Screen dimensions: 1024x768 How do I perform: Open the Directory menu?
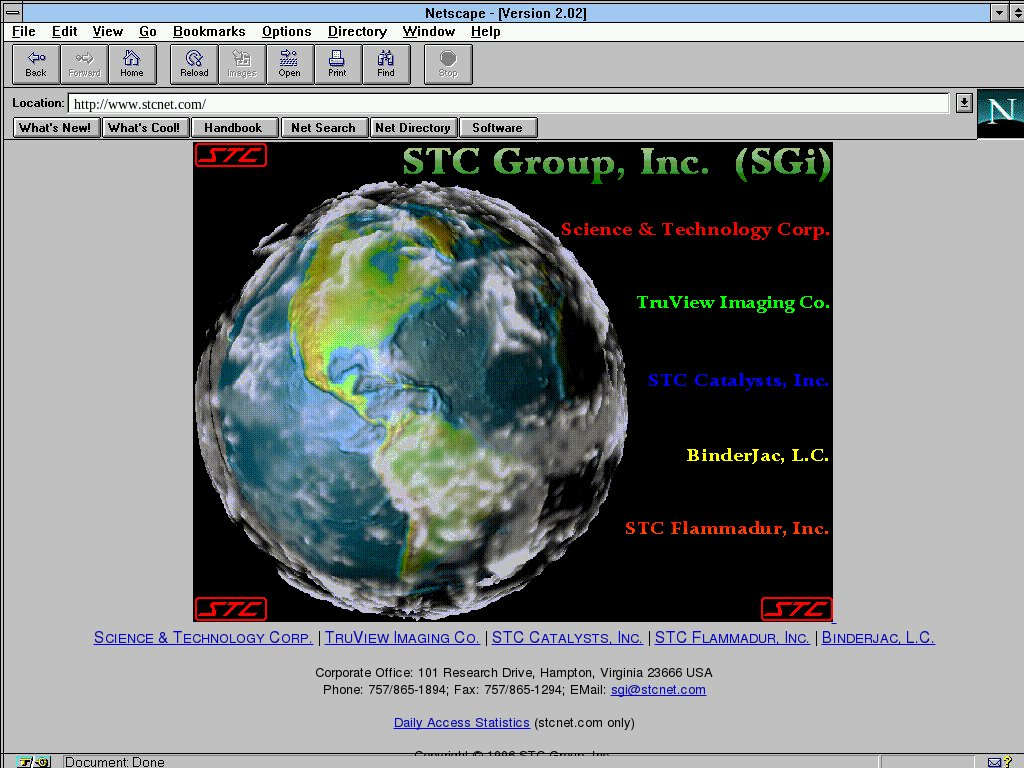point(357,31)
